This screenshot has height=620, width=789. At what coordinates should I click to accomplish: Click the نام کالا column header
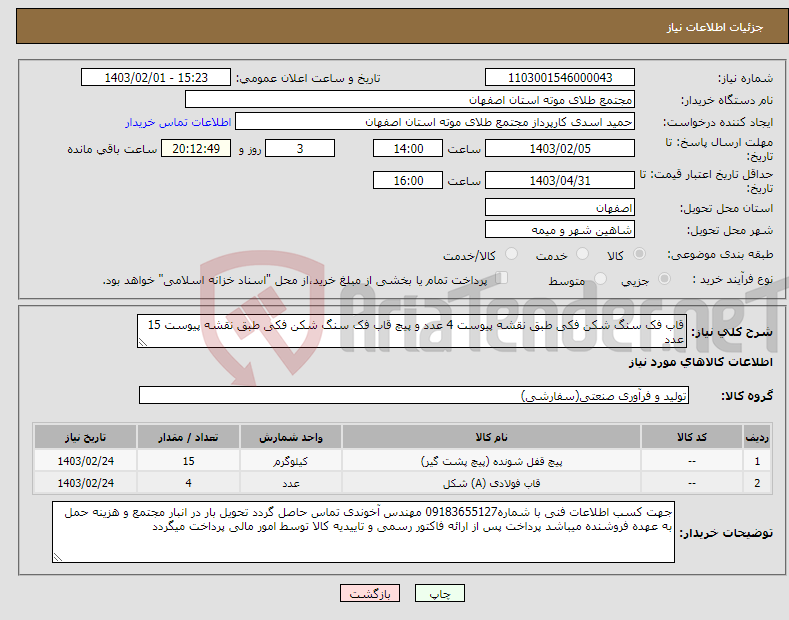point(491,437)
